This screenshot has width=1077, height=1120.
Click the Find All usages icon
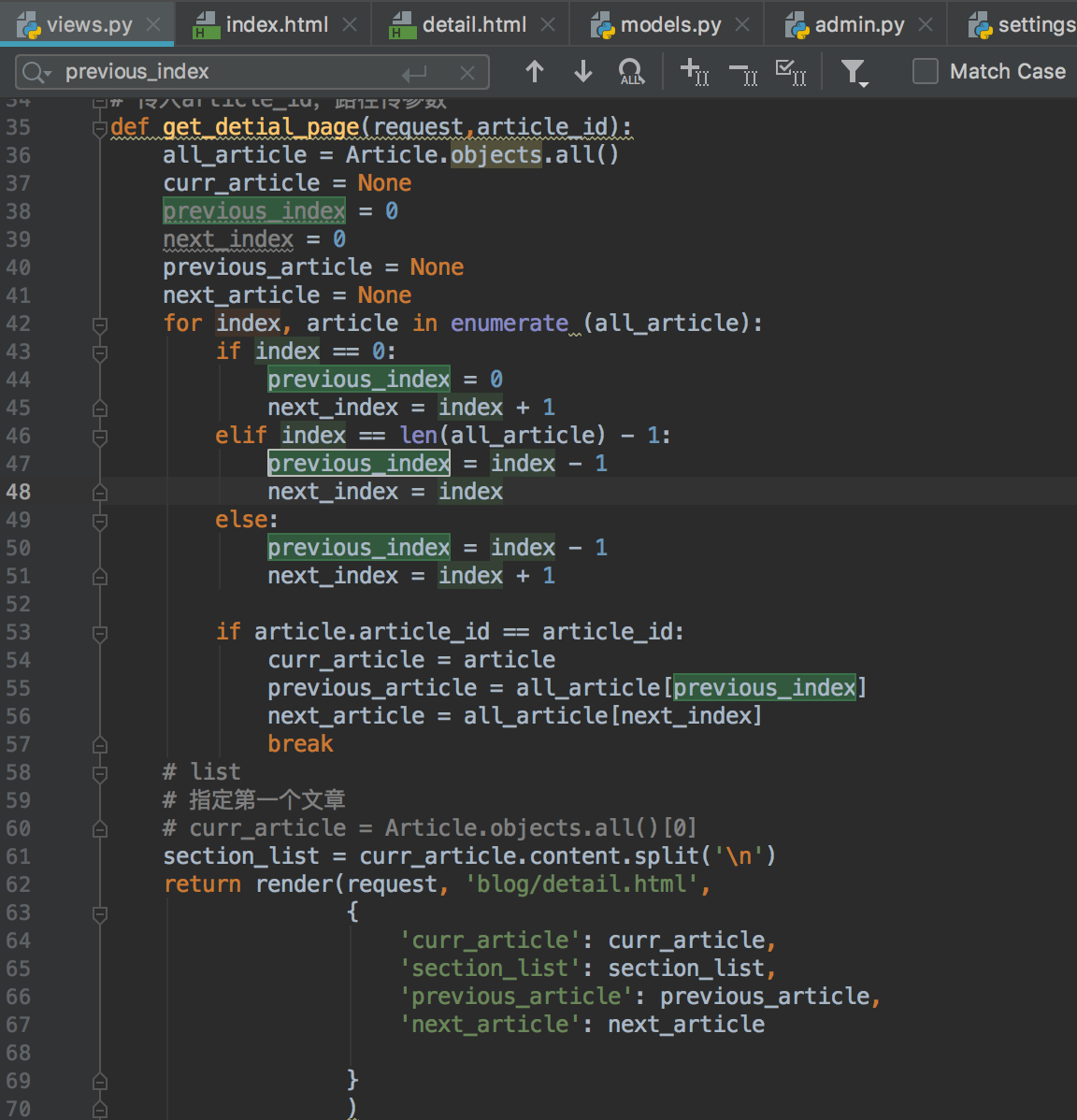[631, 72]
